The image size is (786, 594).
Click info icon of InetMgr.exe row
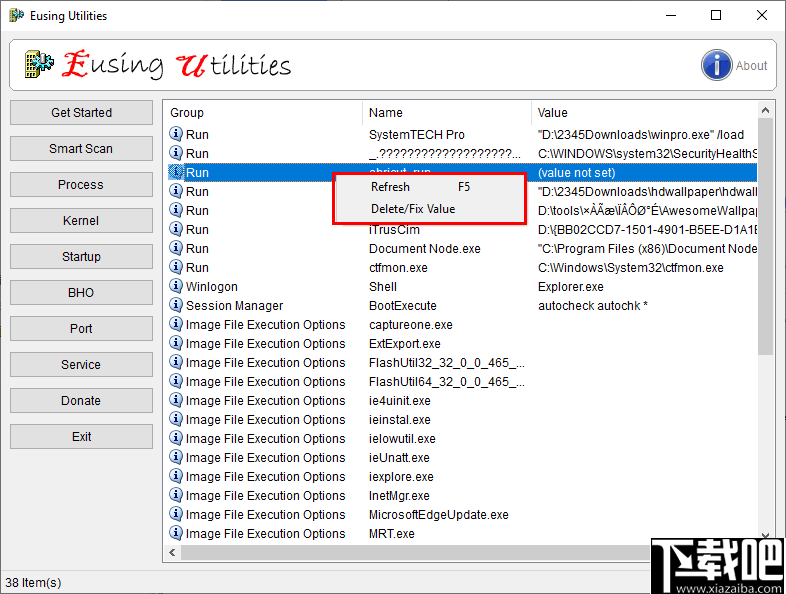tap(175, 496)
